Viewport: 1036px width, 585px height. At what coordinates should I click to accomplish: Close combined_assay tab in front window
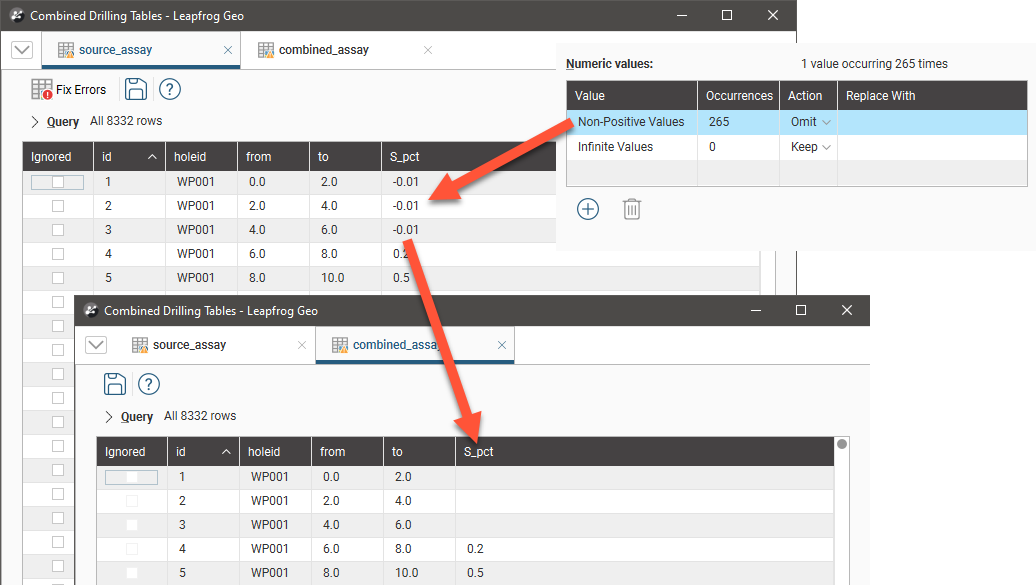[x=502, y=345]
